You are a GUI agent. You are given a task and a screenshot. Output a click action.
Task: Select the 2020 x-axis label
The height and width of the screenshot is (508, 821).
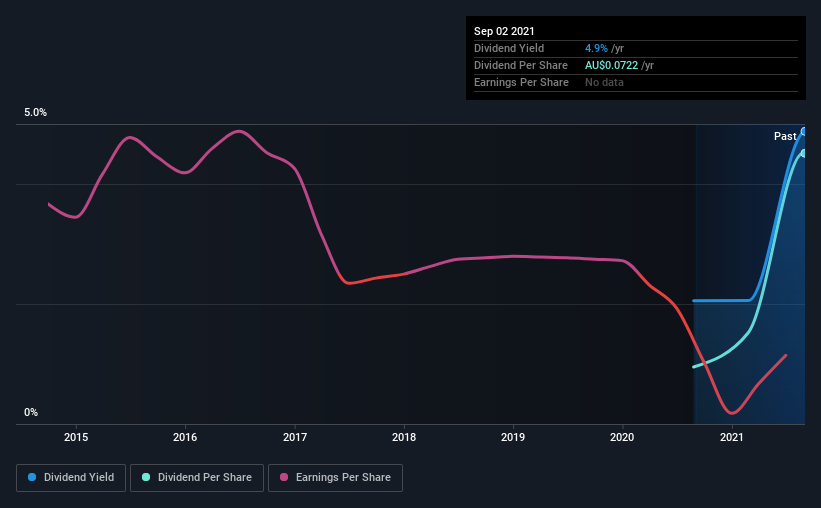622,437
